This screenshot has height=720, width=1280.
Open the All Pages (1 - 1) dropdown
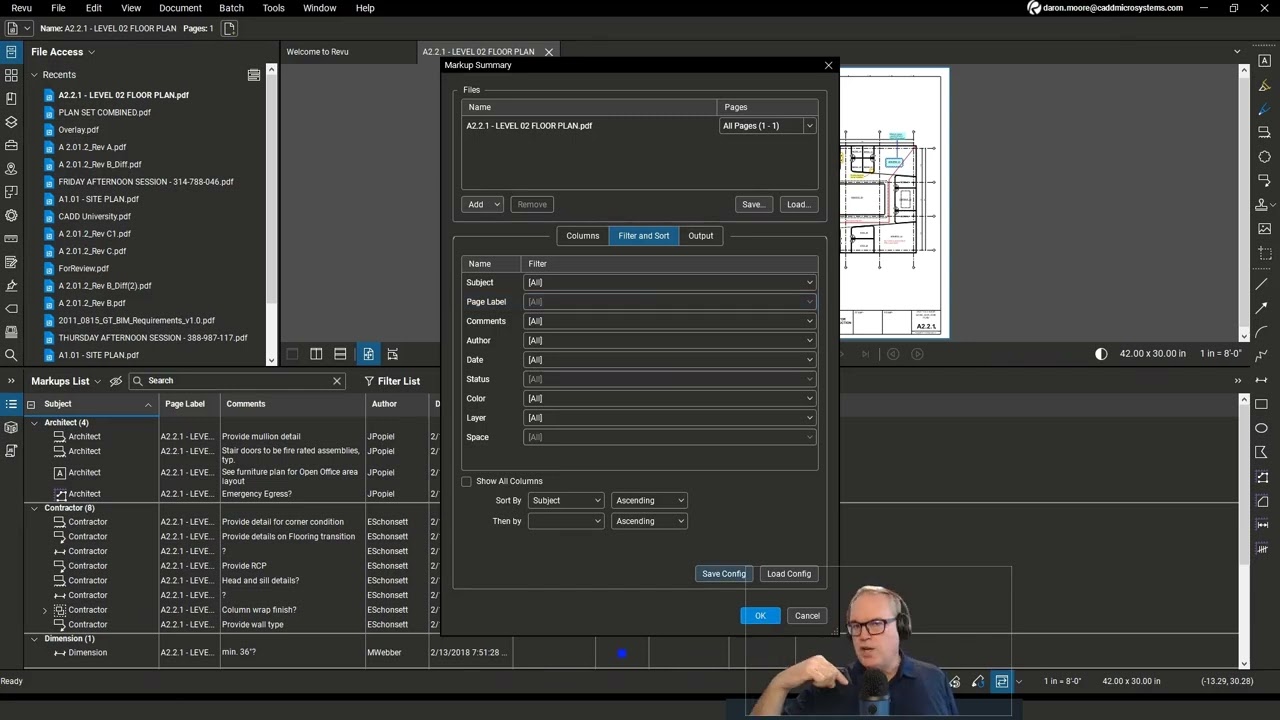pos(767,126)
